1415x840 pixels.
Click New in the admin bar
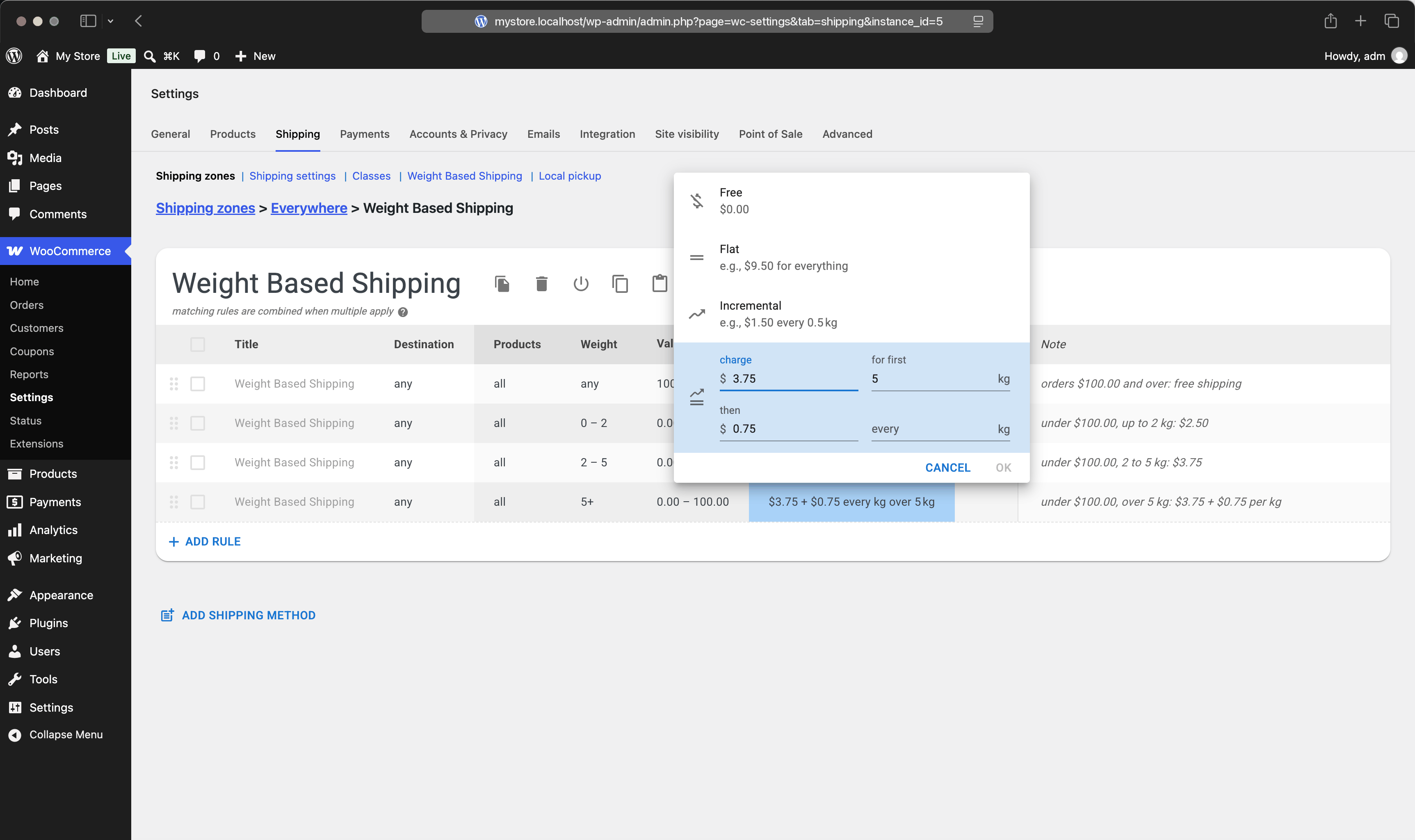click(255, 56)
